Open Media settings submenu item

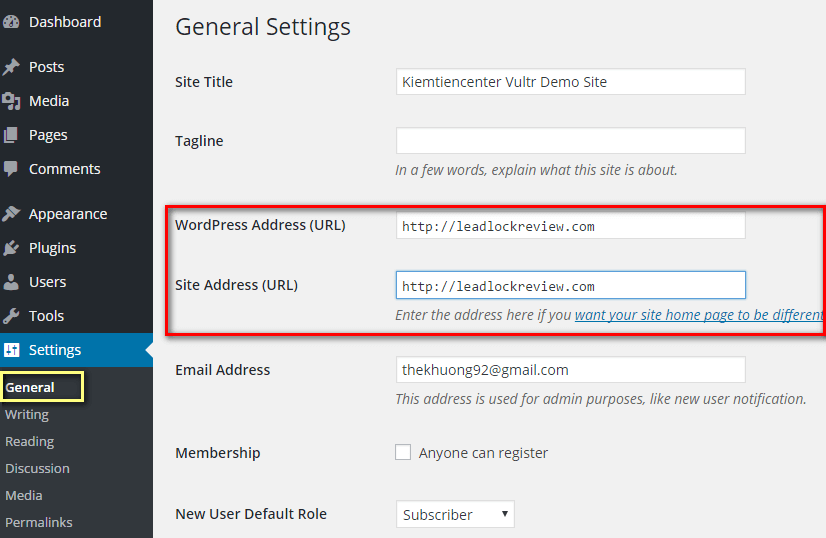point(24,495)
